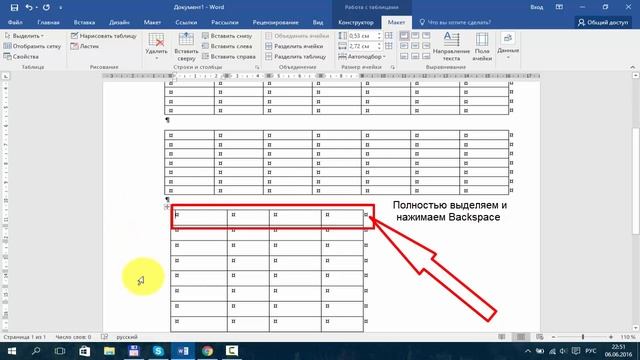
Task: Click Разделить ячейки
Action: (294, 46)
